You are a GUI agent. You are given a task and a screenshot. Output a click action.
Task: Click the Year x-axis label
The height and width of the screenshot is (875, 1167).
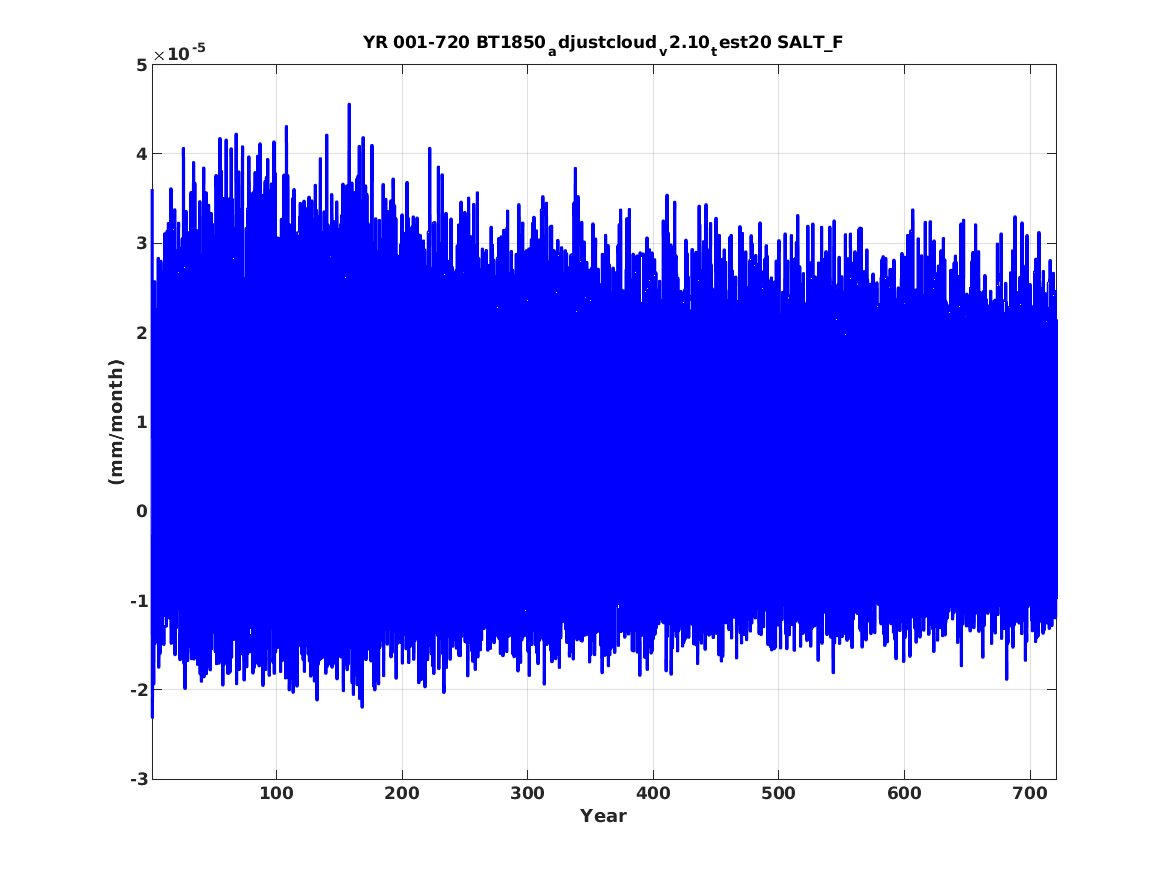[604, 816]
